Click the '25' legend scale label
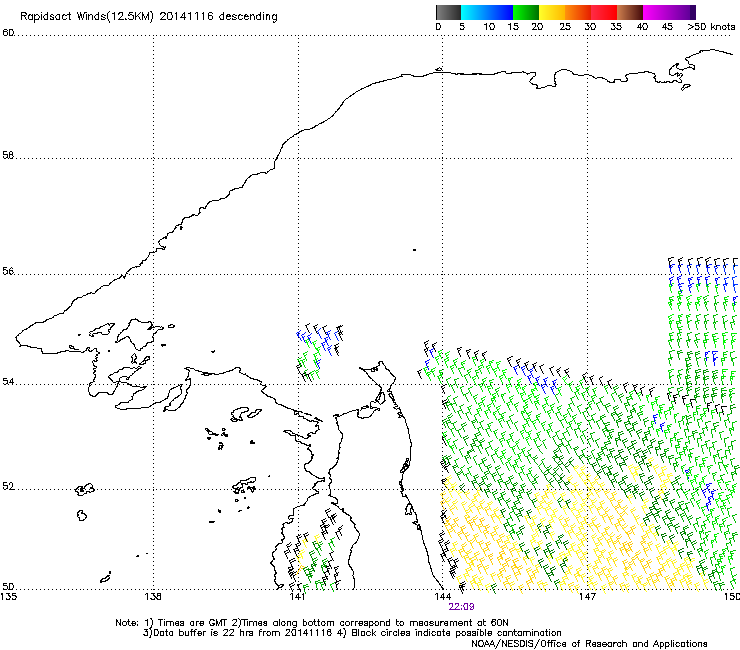 [564, 27]
